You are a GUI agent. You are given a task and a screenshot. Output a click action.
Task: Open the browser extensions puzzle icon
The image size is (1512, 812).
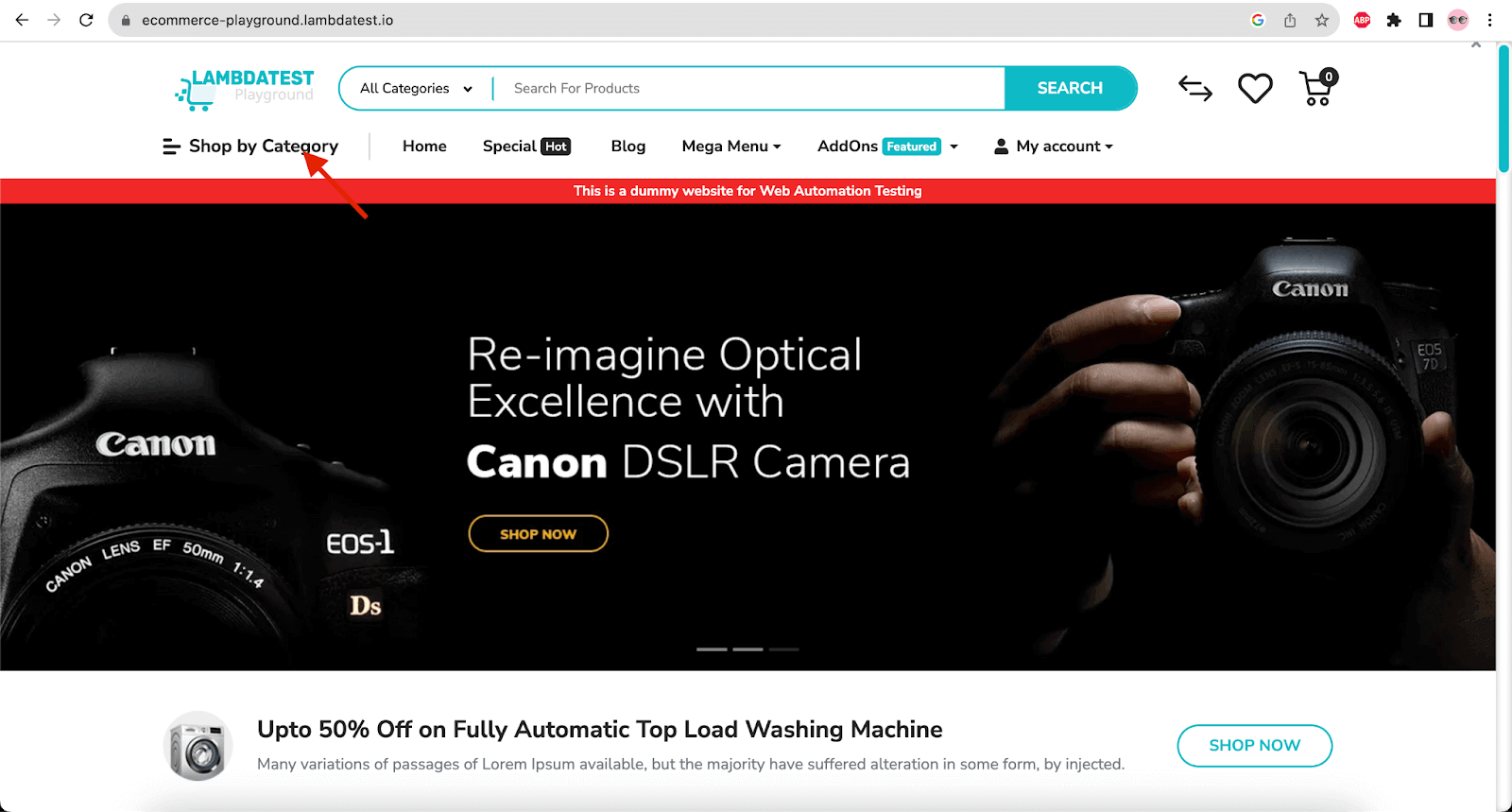point(1394,20)
